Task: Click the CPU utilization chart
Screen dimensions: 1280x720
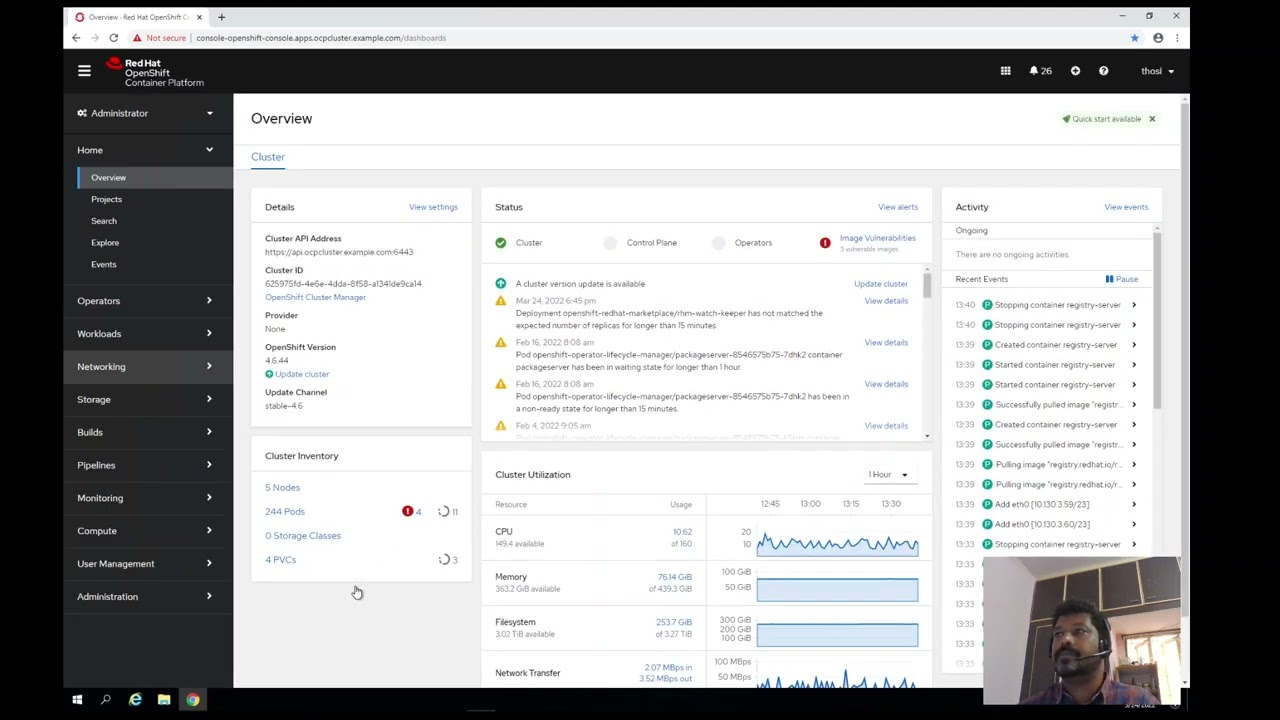Action: 837,544
